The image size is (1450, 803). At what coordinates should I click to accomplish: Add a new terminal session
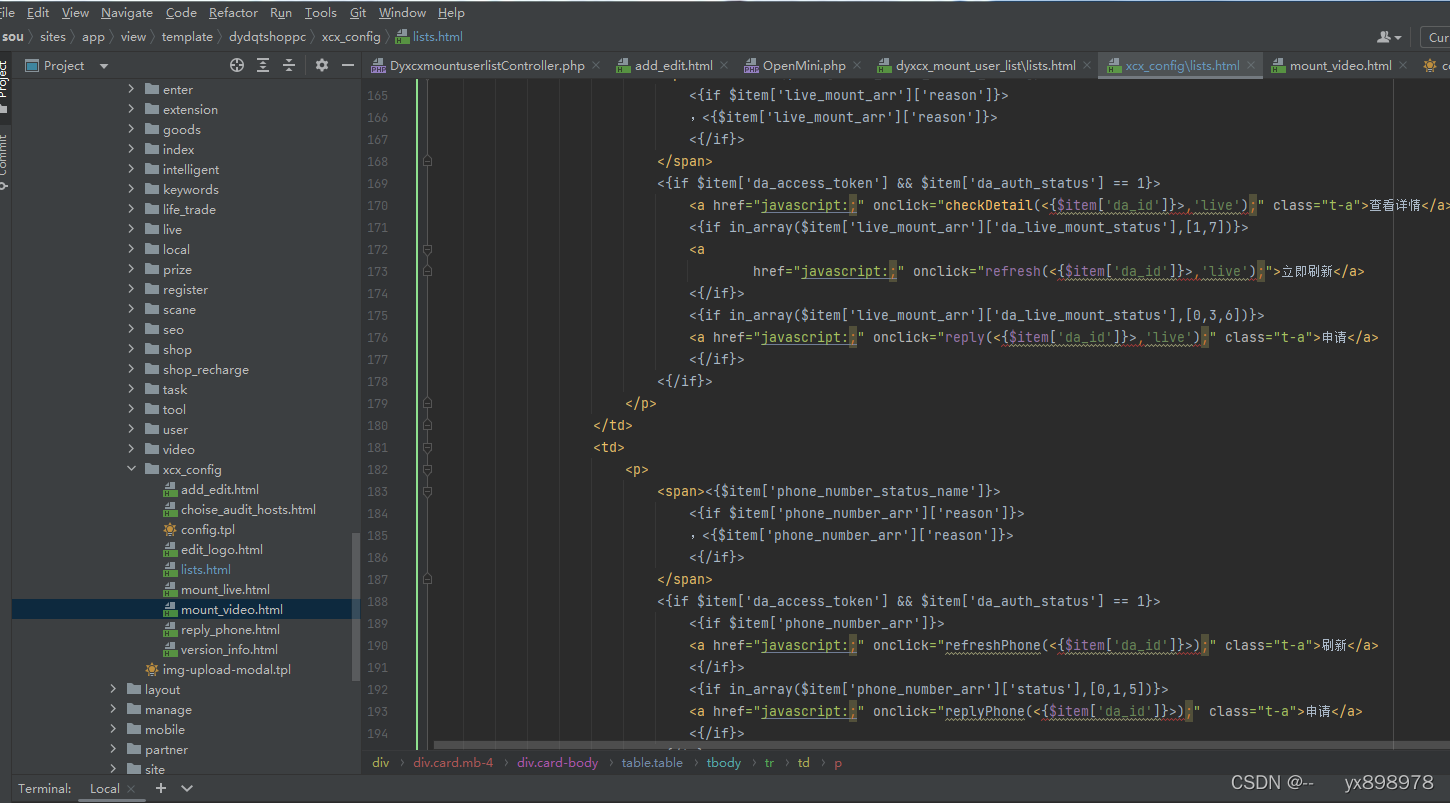[x=160, y=788]
